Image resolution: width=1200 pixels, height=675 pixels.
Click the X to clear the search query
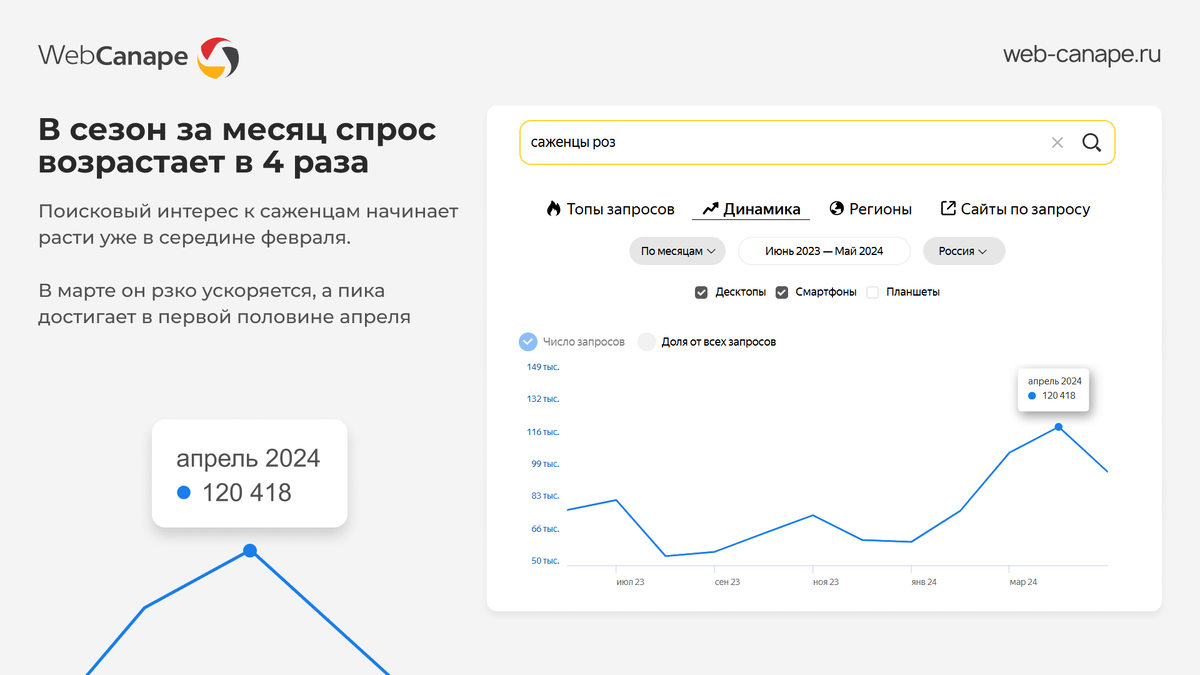(1057, 142)
